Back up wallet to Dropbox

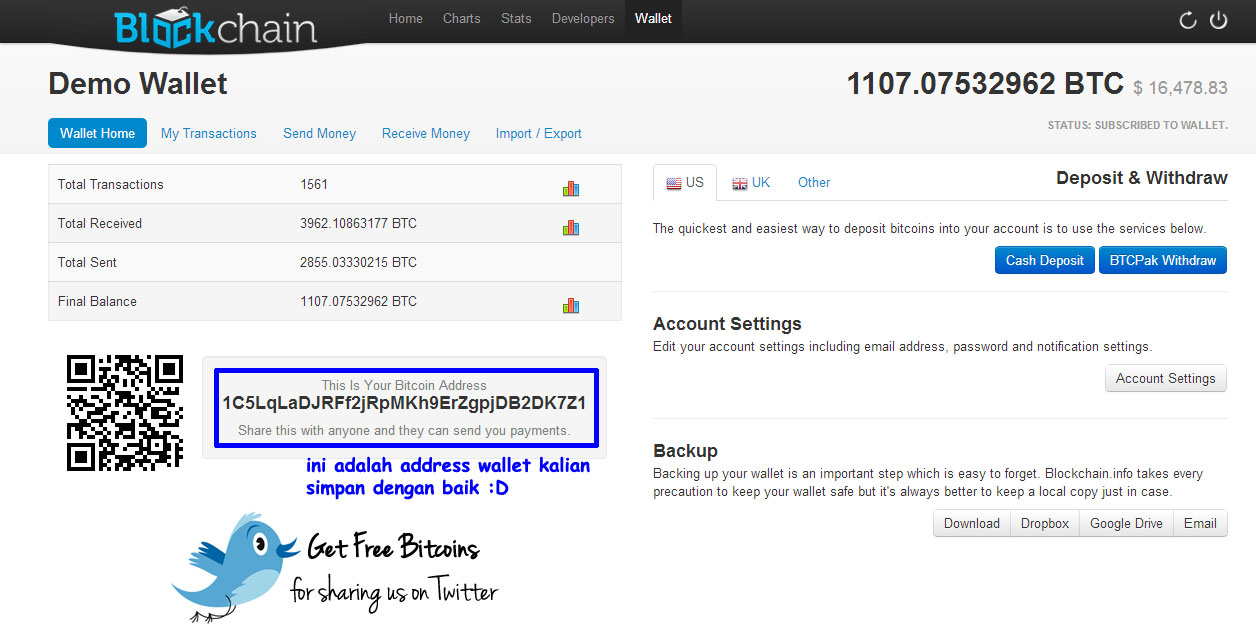pyautogui.click(x=1045, y=523)
